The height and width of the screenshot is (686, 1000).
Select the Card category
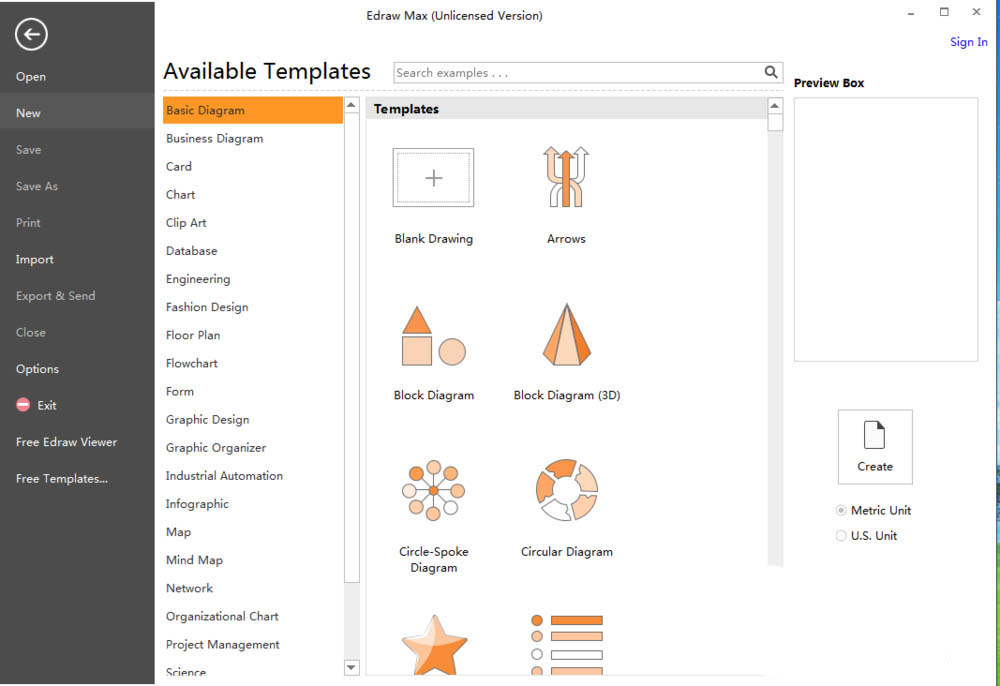(253, 166)
